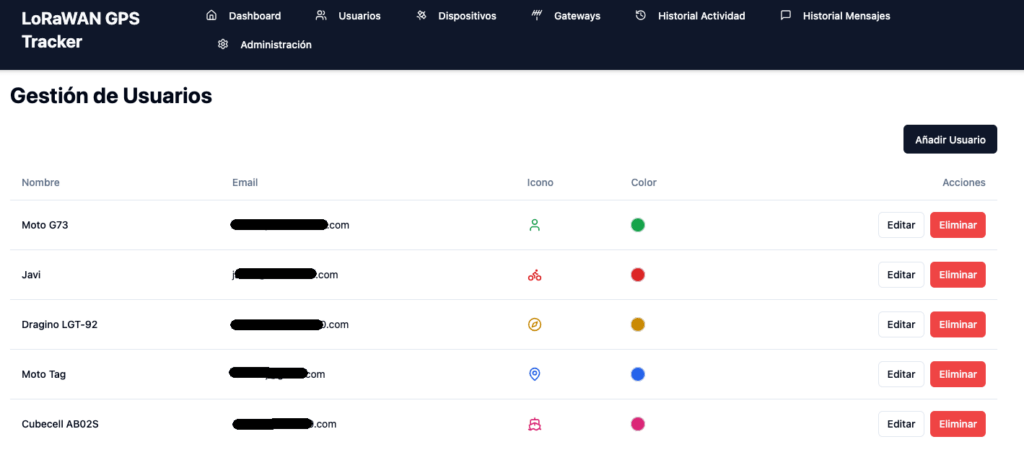1024x460 pixels.
Task: Click the clock icon beside Historial Actividad
Action: click(640, 16)
